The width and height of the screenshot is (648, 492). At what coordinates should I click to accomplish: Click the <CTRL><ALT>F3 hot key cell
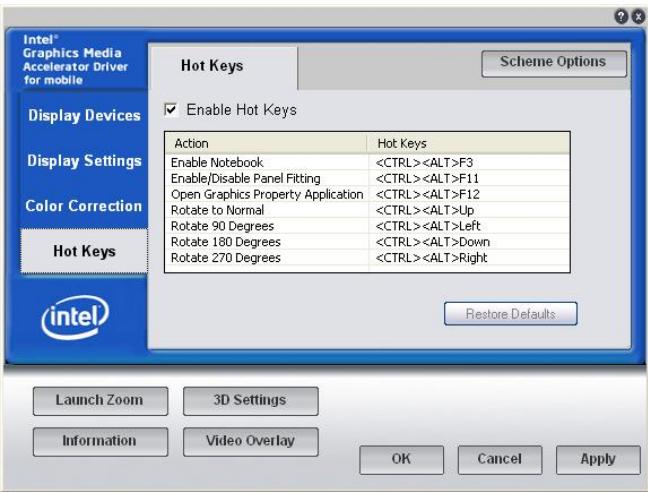coord(469,162)
